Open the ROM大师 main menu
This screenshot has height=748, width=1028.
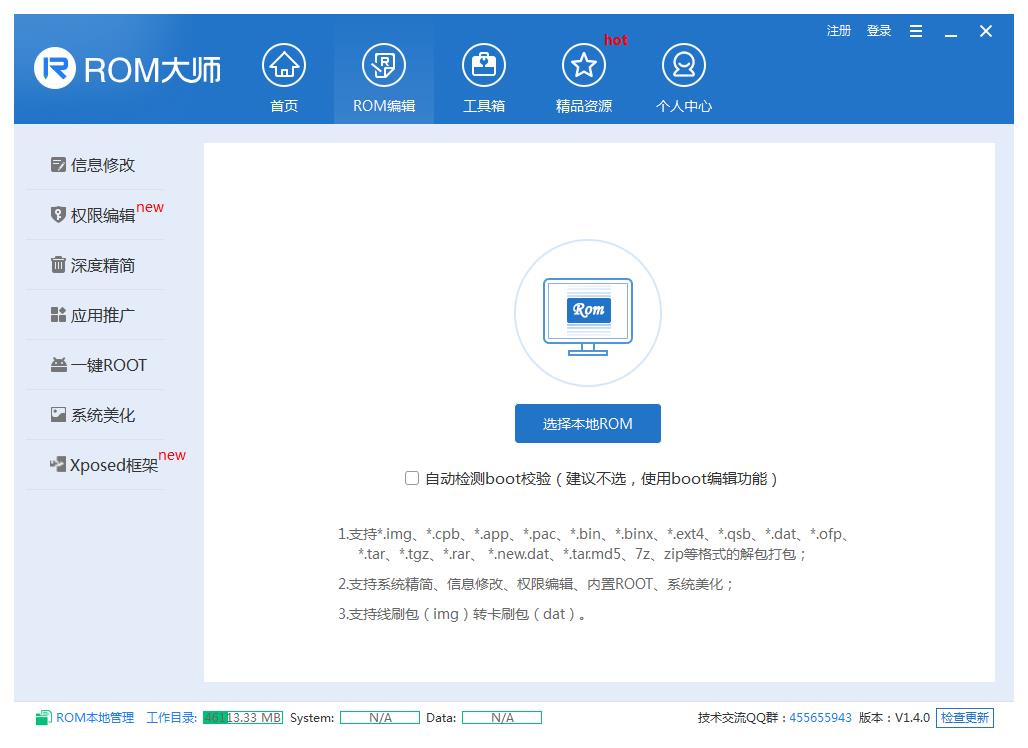pos(915,31)
